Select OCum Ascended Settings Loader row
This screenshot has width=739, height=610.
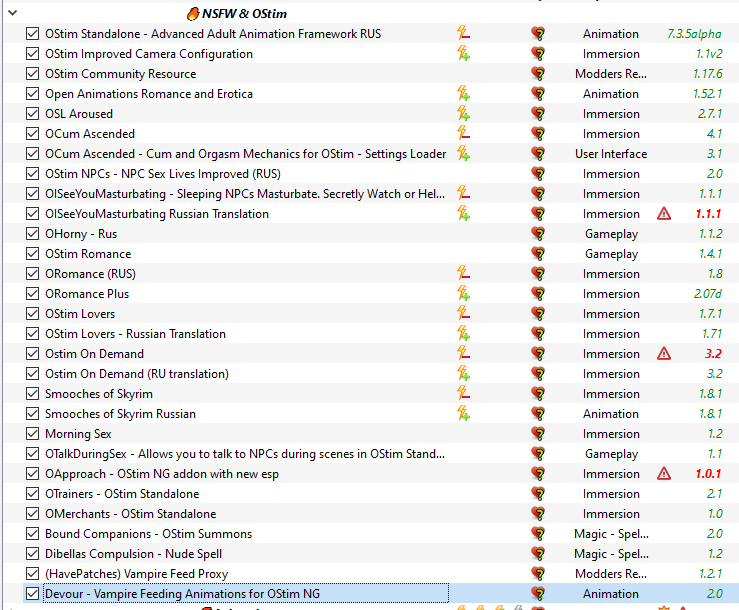pos(246,154)
